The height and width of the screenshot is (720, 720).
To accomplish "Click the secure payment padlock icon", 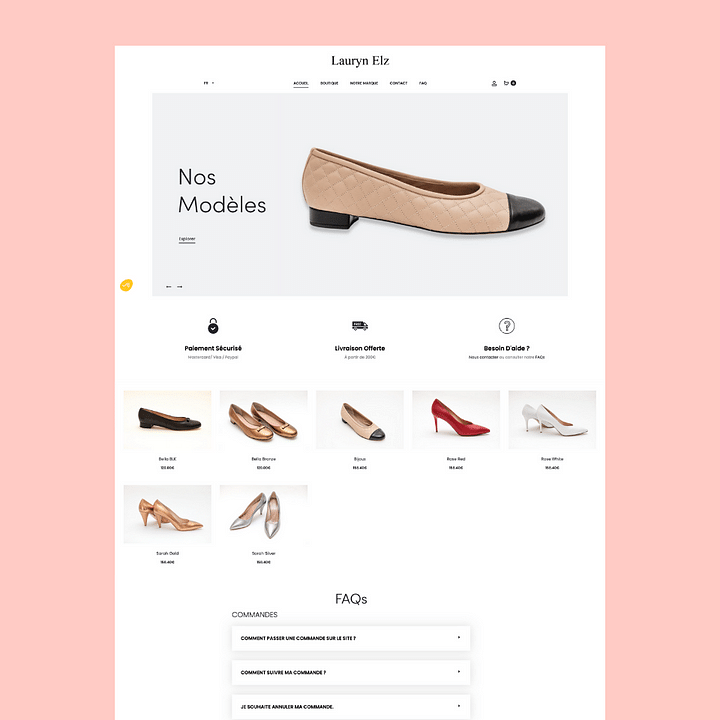I will click(213, 326).
